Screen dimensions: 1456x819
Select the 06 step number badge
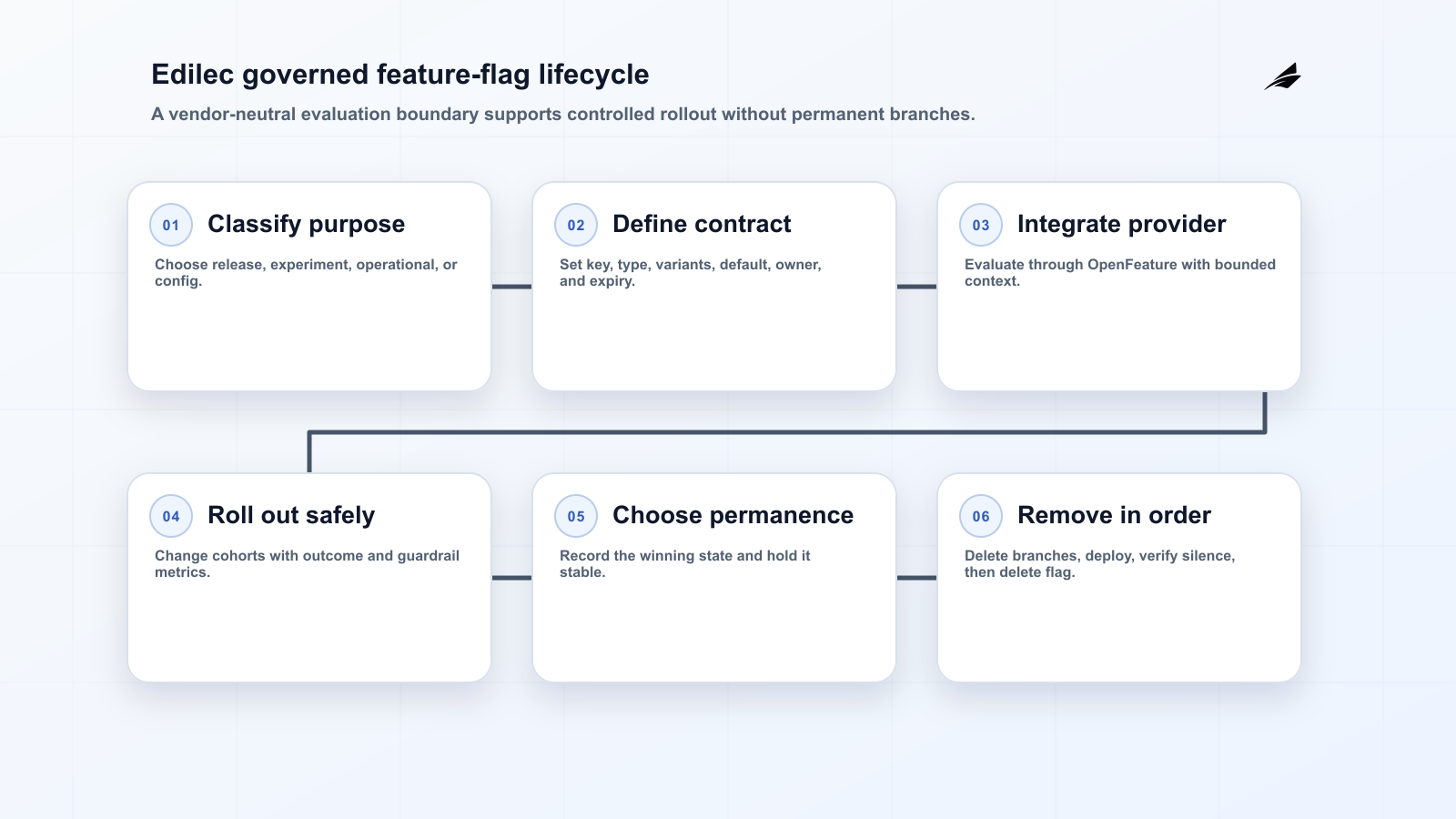[x=981, y=516]
